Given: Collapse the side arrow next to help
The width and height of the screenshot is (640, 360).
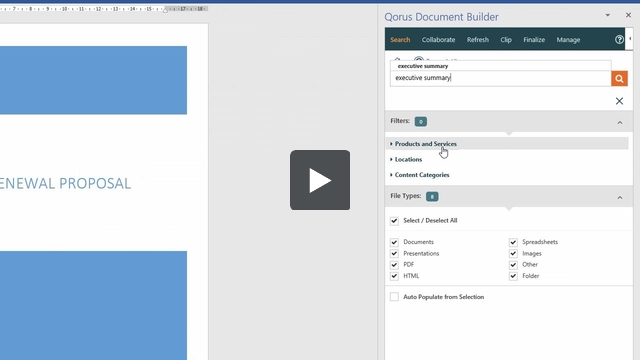Looking at the screenshot, I should 630,39.
